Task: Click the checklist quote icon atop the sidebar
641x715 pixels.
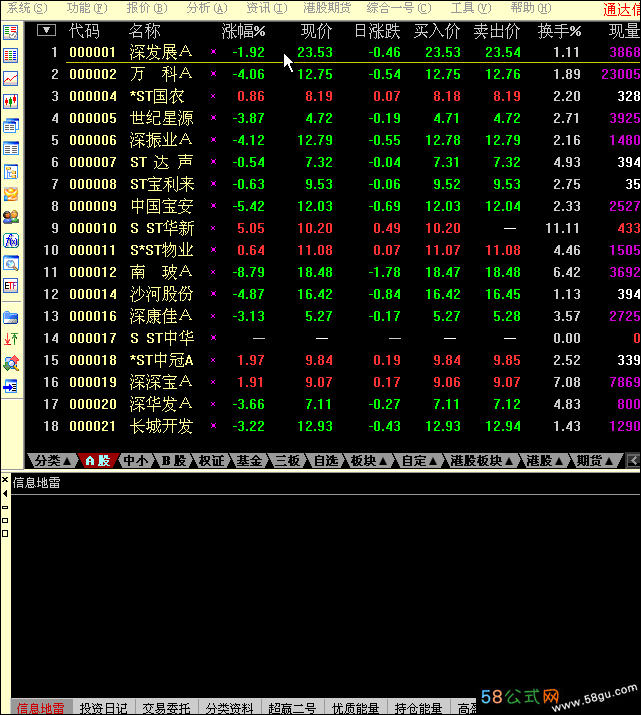Action: (10, 32)
